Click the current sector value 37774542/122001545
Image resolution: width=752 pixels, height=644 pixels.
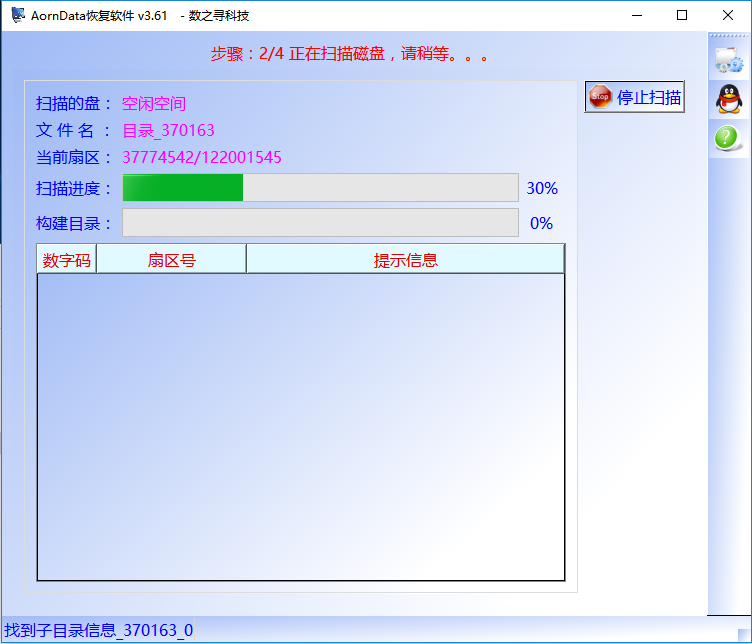point(202,157)
